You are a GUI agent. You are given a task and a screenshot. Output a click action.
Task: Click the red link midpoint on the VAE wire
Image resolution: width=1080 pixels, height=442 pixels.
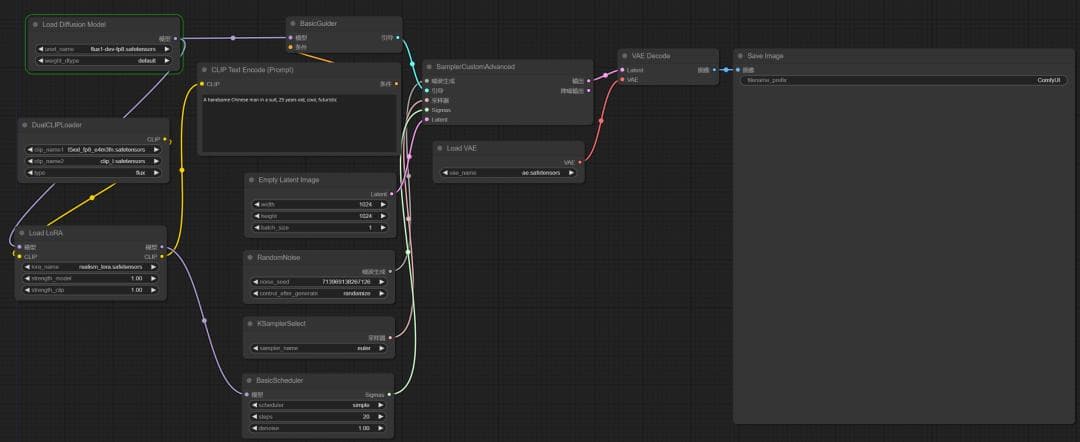coord(601,120)
